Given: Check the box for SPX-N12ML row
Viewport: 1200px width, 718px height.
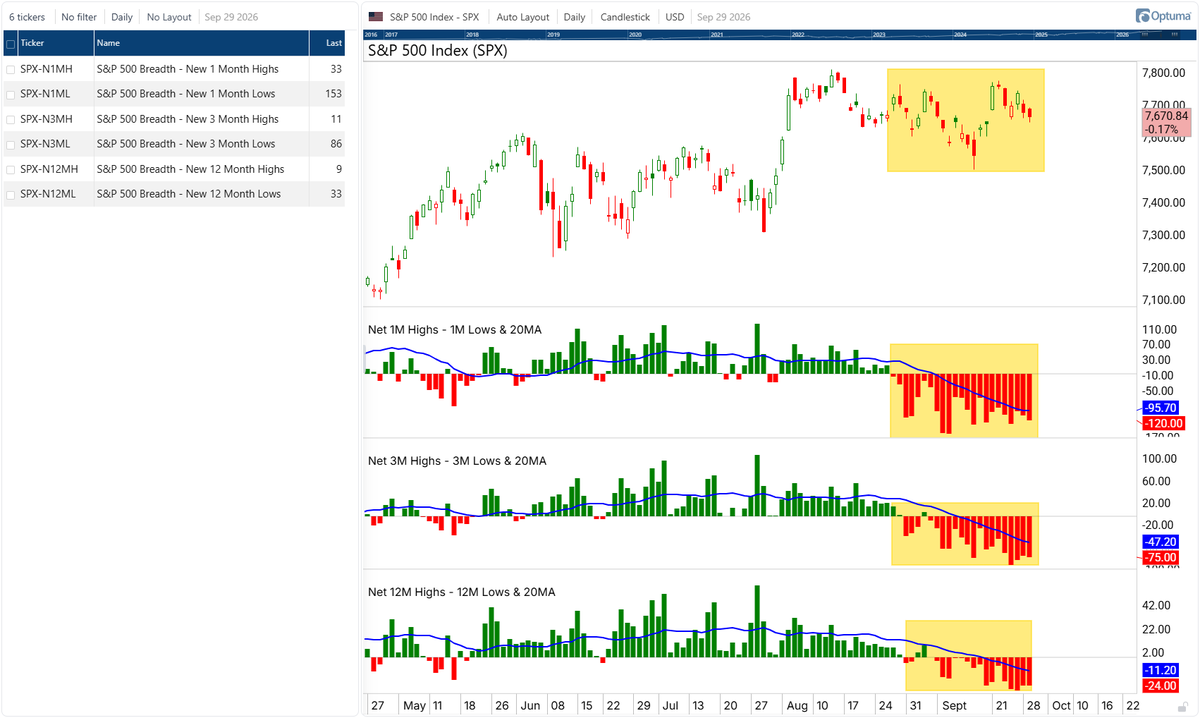Looking at the screenshot, I should [10, 194].
